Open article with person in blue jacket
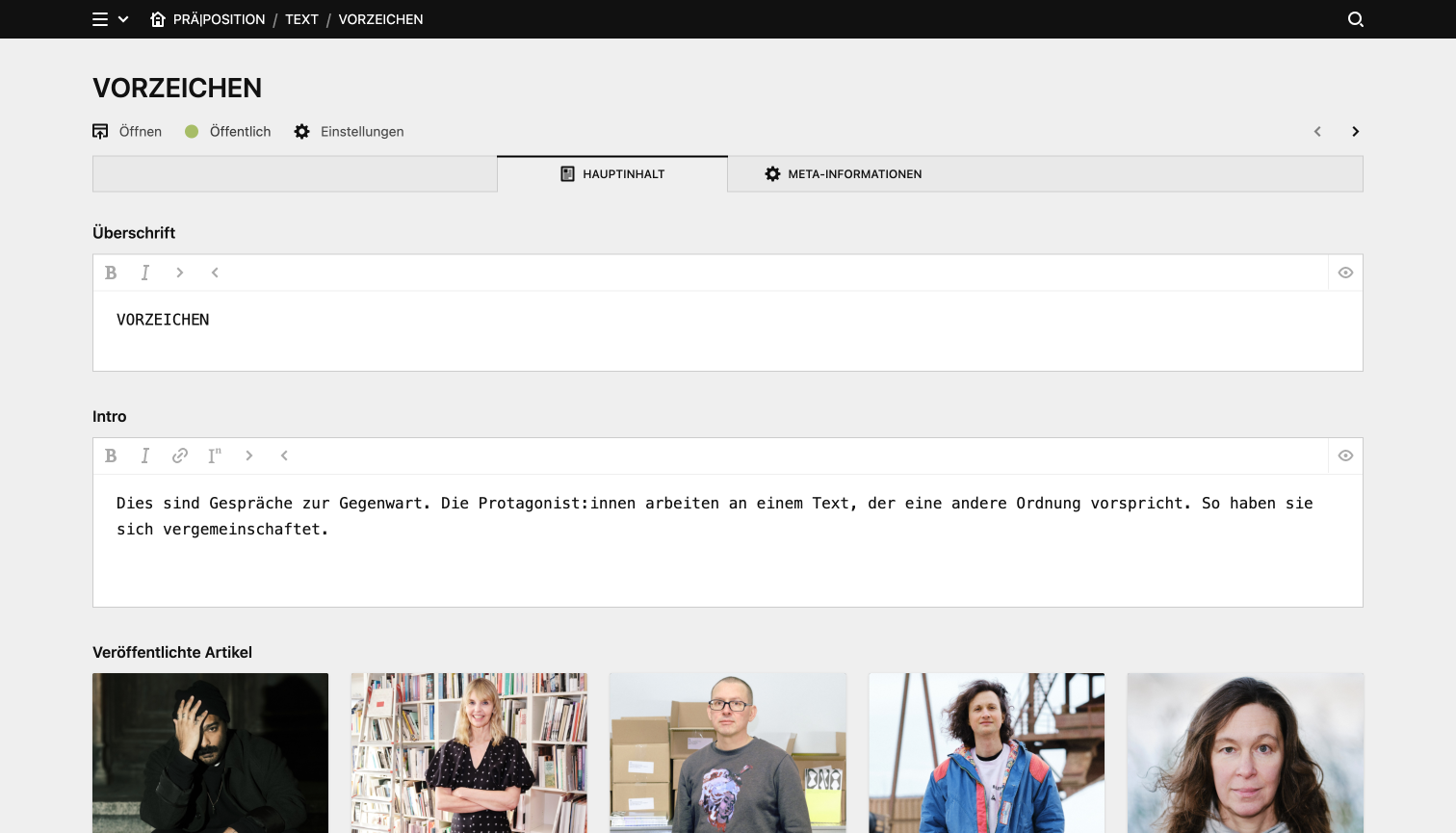The height and width of the screenshot is (833, 1456). point(987,753)
